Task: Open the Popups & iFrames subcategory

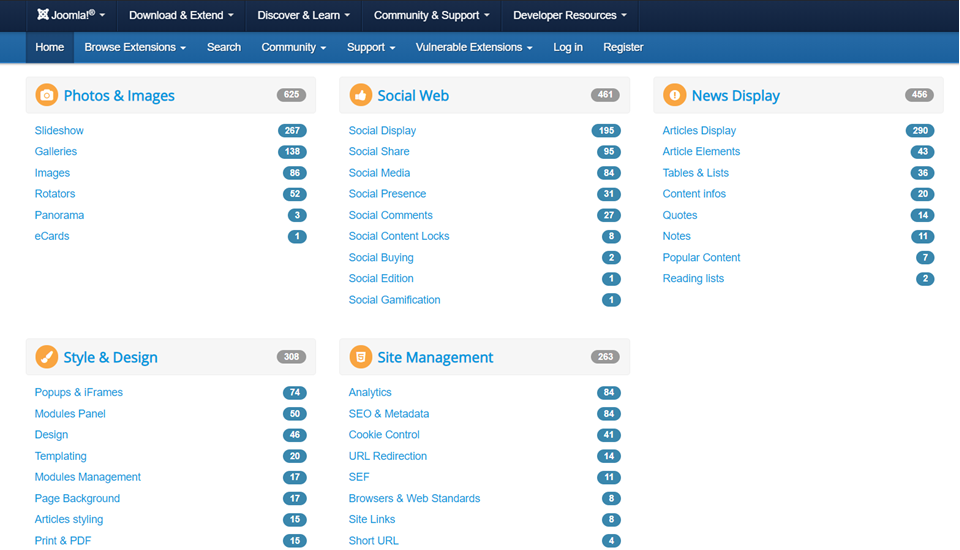Action: pyautogui.click(x=78, y=392)
